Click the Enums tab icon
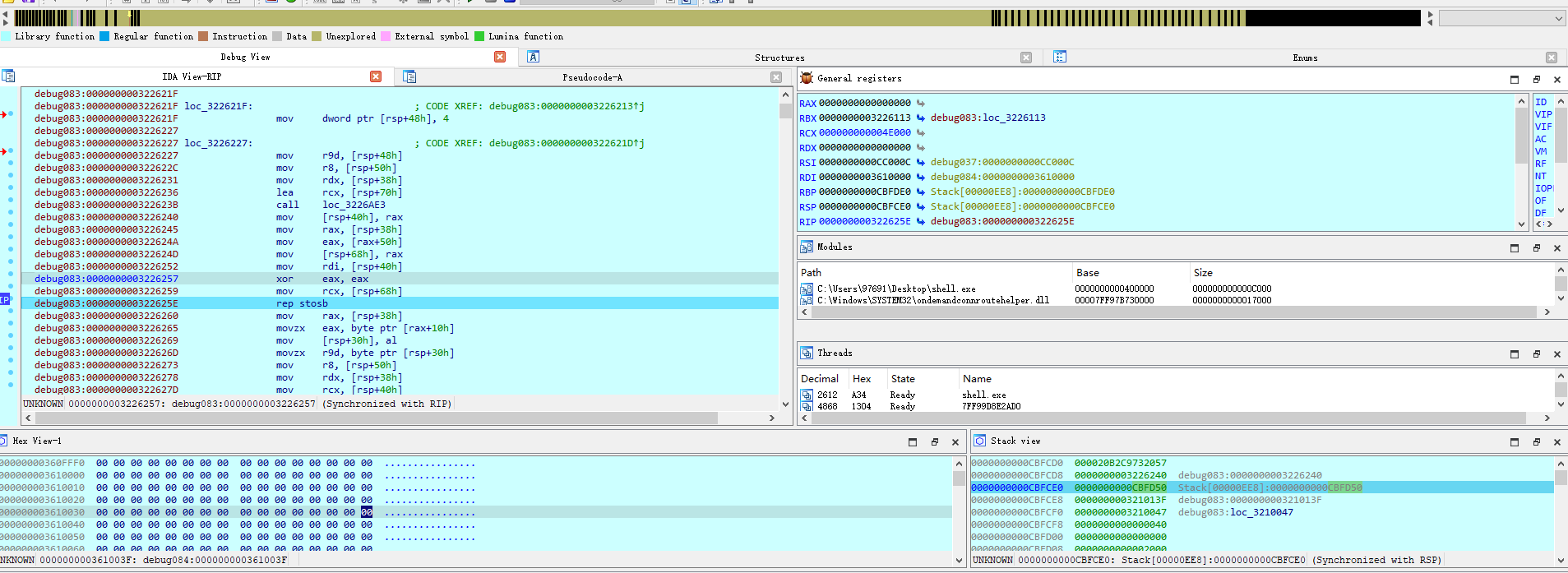Viewport: 1568px width, 573px height. 1060,57
